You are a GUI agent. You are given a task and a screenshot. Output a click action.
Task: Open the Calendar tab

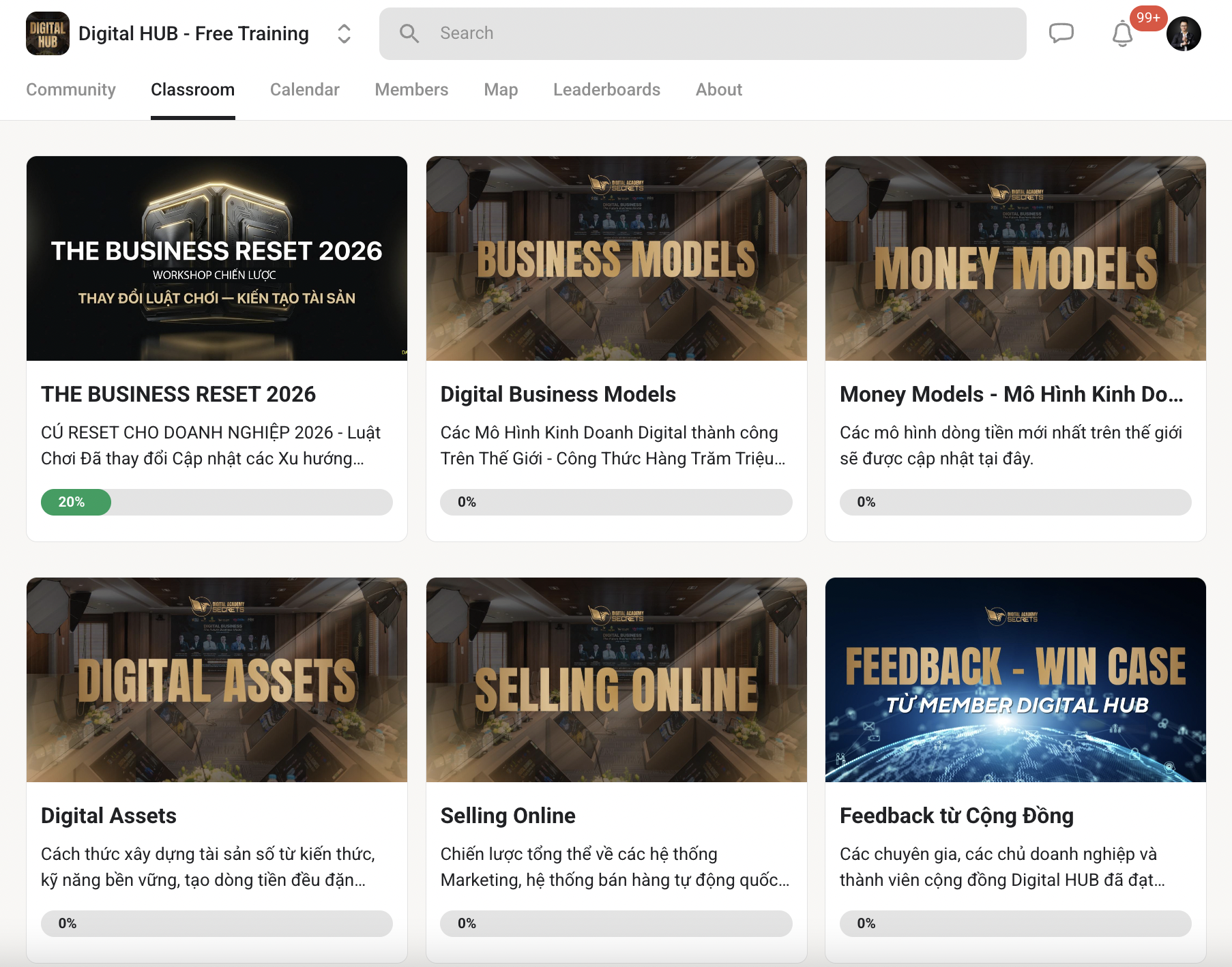point(305,89)
